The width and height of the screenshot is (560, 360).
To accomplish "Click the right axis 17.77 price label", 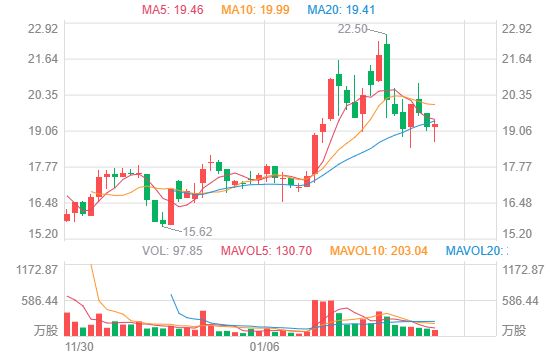I will click(x=517, y=167).
